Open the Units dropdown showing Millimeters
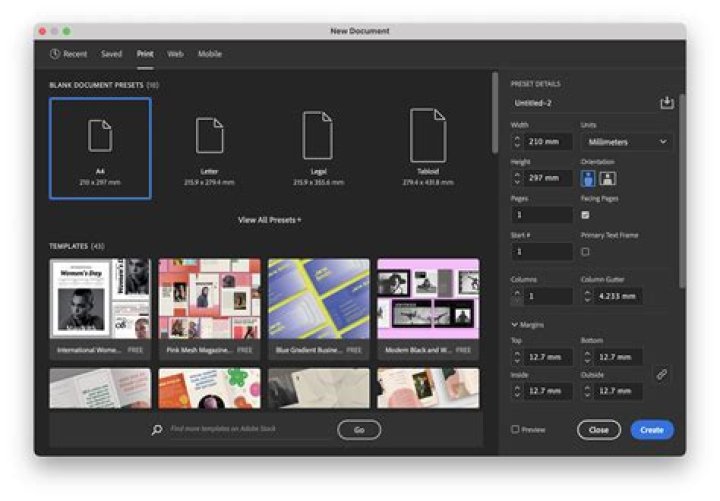The height and width of the screenshot is (501, 720). coord(626,142)
